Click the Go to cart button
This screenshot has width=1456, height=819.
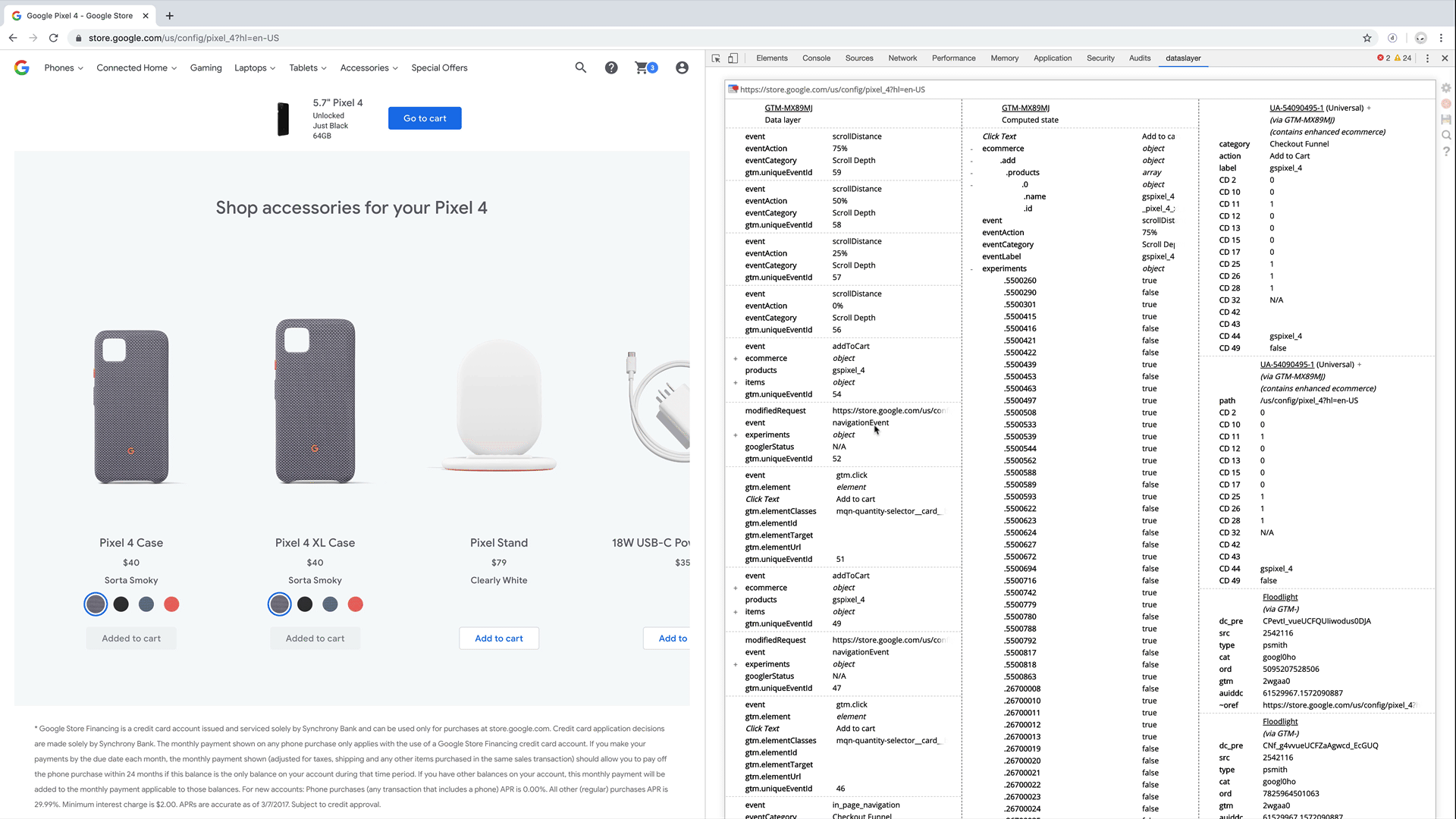(425, 118)
